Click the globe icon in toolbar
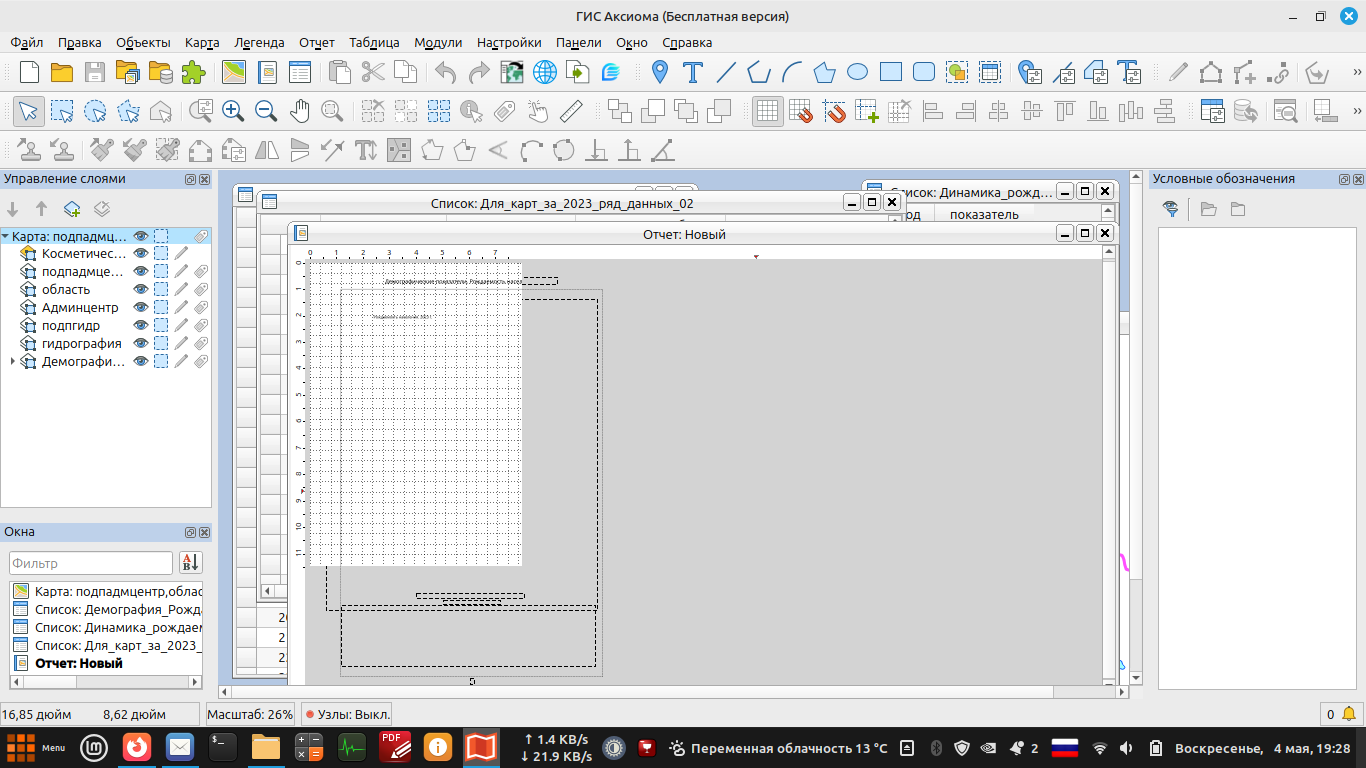1366x768 pixels. pos(545,72)
